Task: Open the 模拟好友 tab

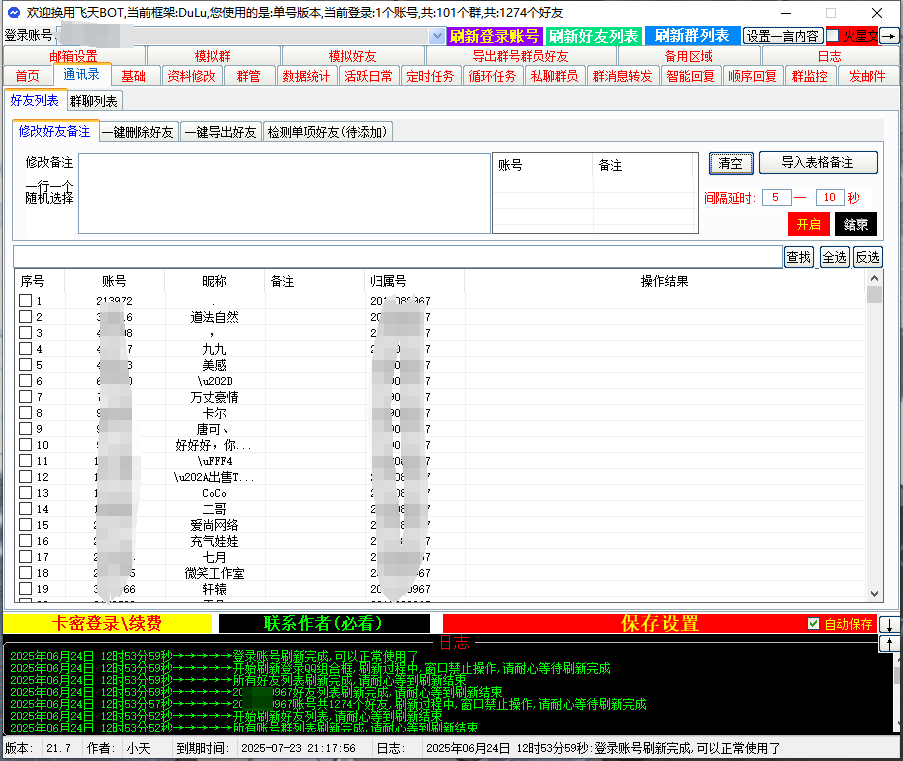Action: click(x=352, y=56)
